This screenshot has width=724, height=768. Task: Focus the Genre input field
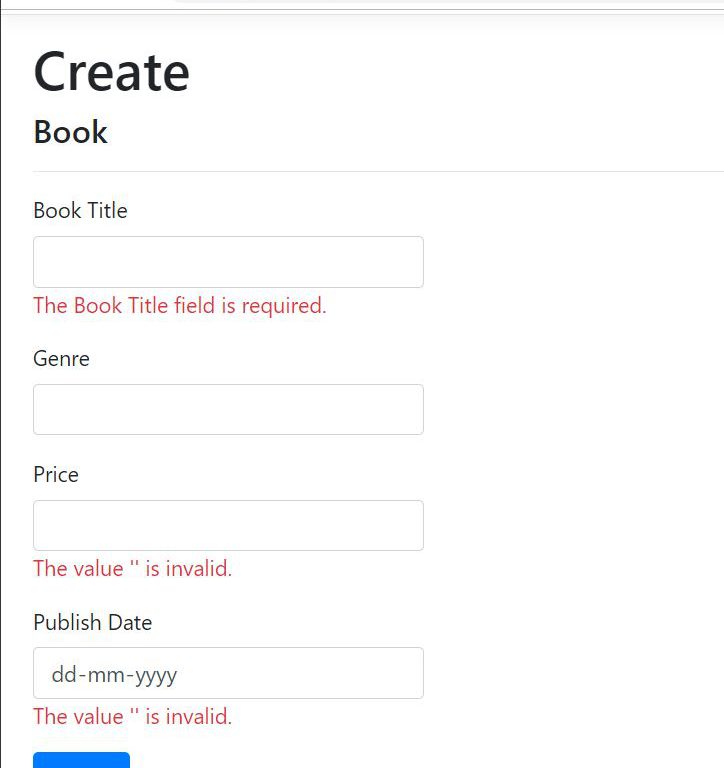(x=228, y=409)
